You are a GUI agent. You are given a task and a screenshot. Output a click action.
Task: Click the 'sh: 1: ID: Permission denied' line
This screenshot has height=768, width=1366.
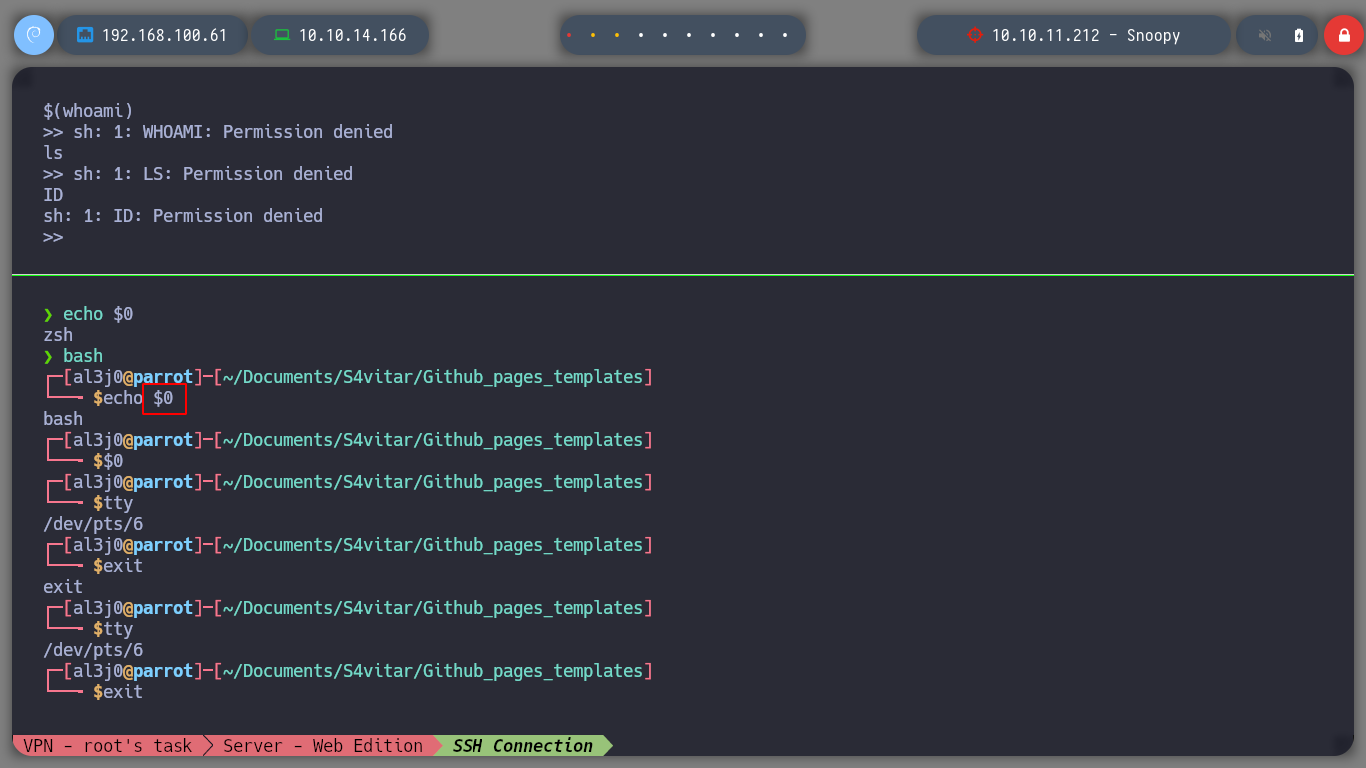[183, 215]
